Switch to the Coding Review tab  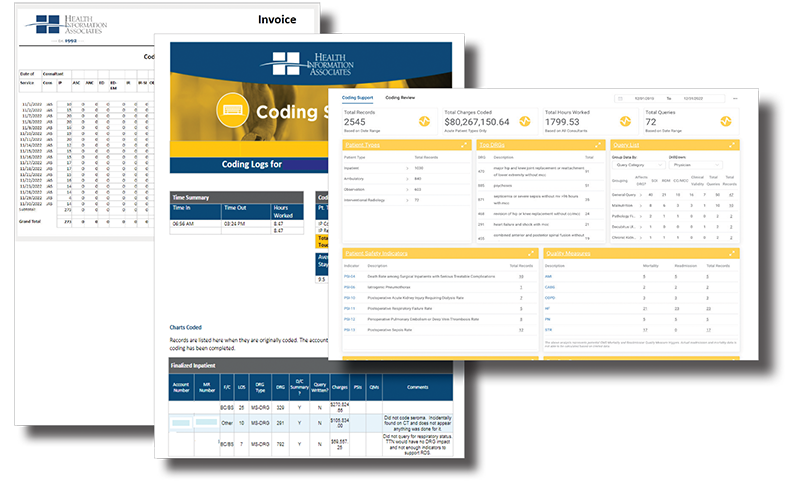point(401,98)
